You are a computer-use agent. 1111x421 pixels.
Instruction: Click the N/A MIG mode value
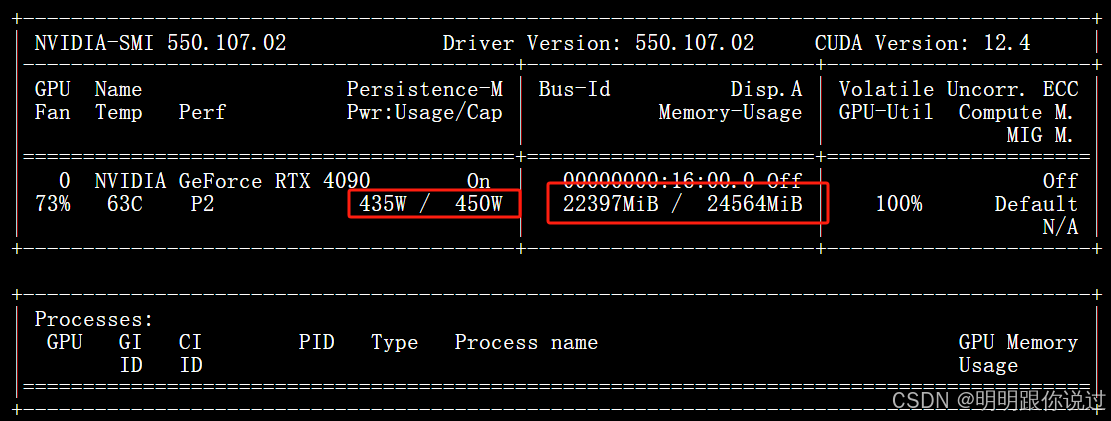[x=1060, y=227]
